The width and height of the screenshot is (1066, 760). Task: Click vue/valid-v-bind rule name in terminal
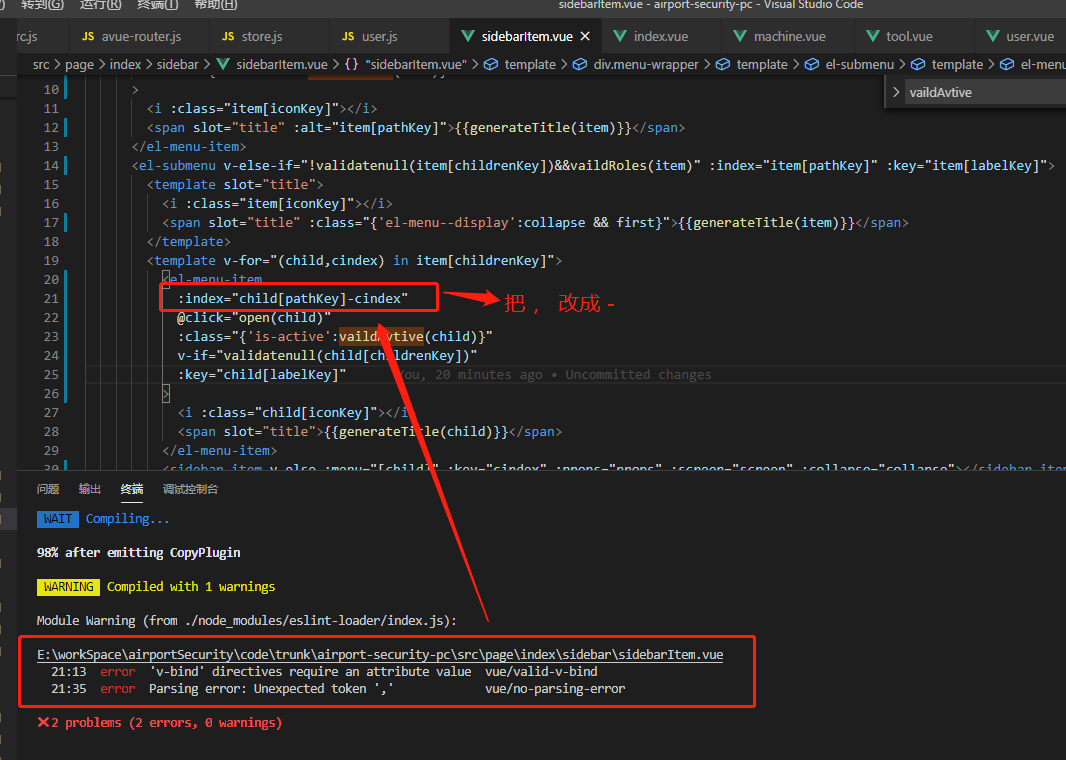point(541,672)
